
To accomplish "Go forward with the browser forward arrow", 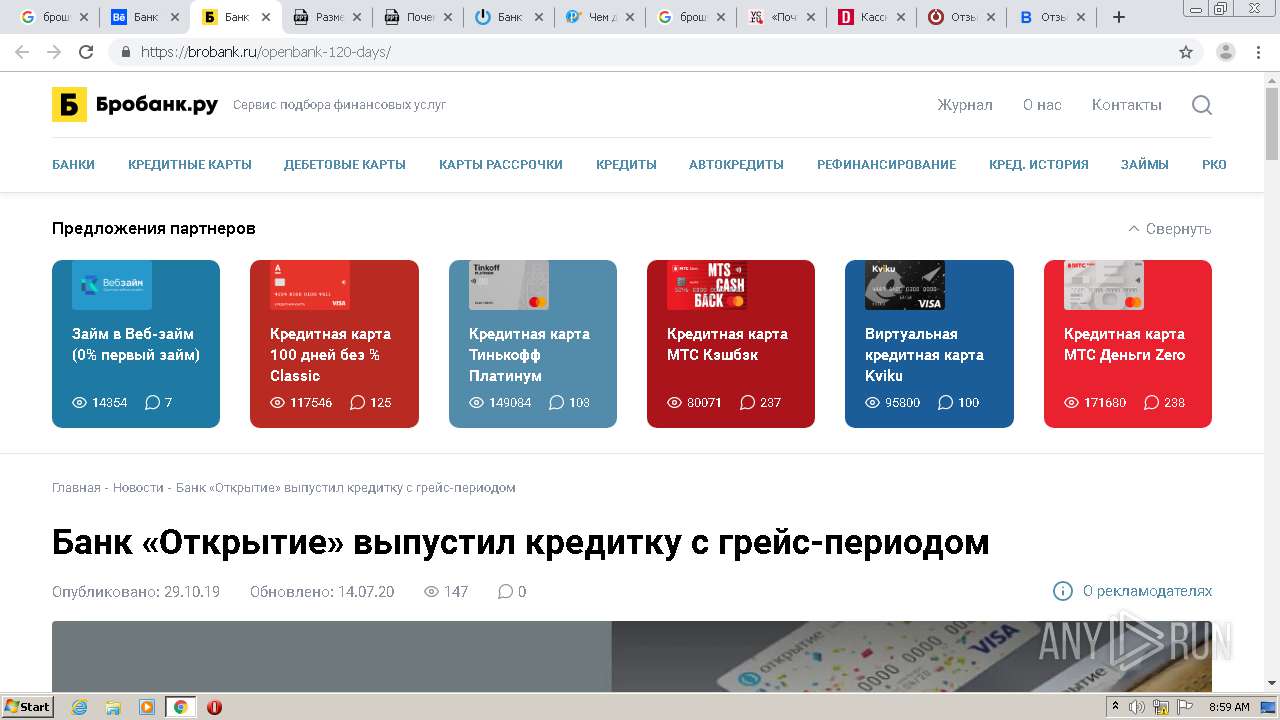I will 54,52.
